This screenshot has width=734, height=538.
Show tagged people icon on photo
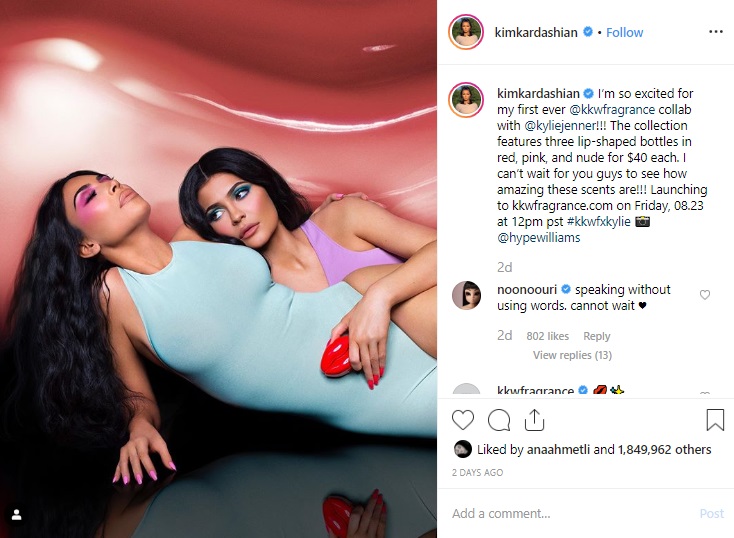17,515
